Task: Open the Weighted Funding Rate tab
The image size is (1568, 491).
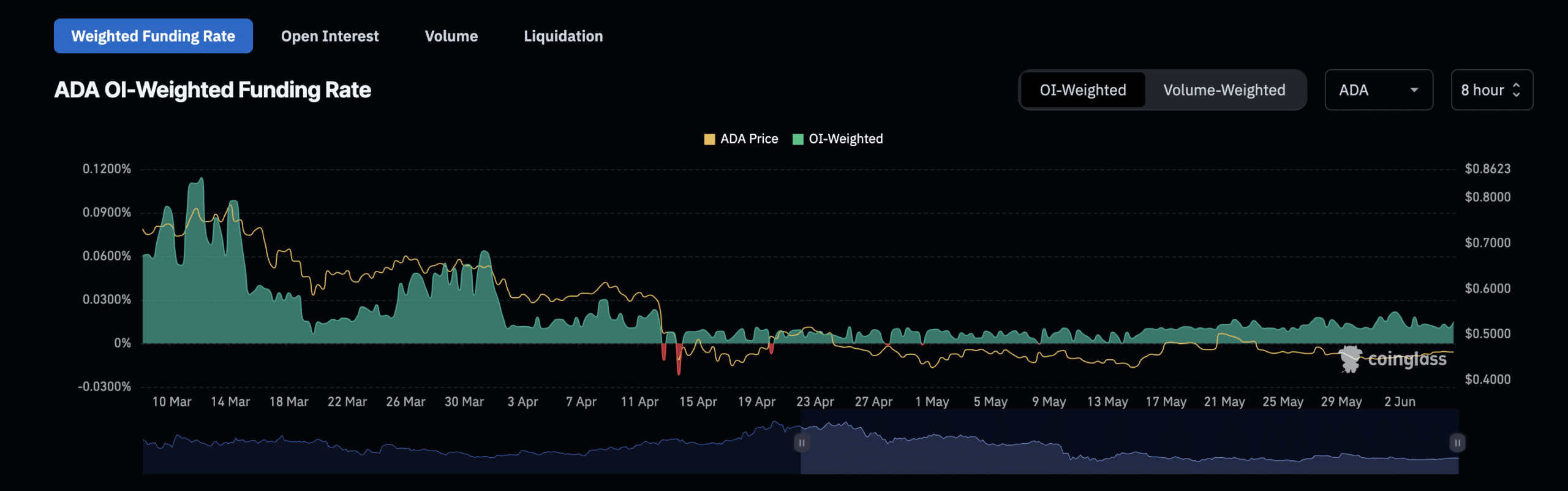Action: (153, 36)
